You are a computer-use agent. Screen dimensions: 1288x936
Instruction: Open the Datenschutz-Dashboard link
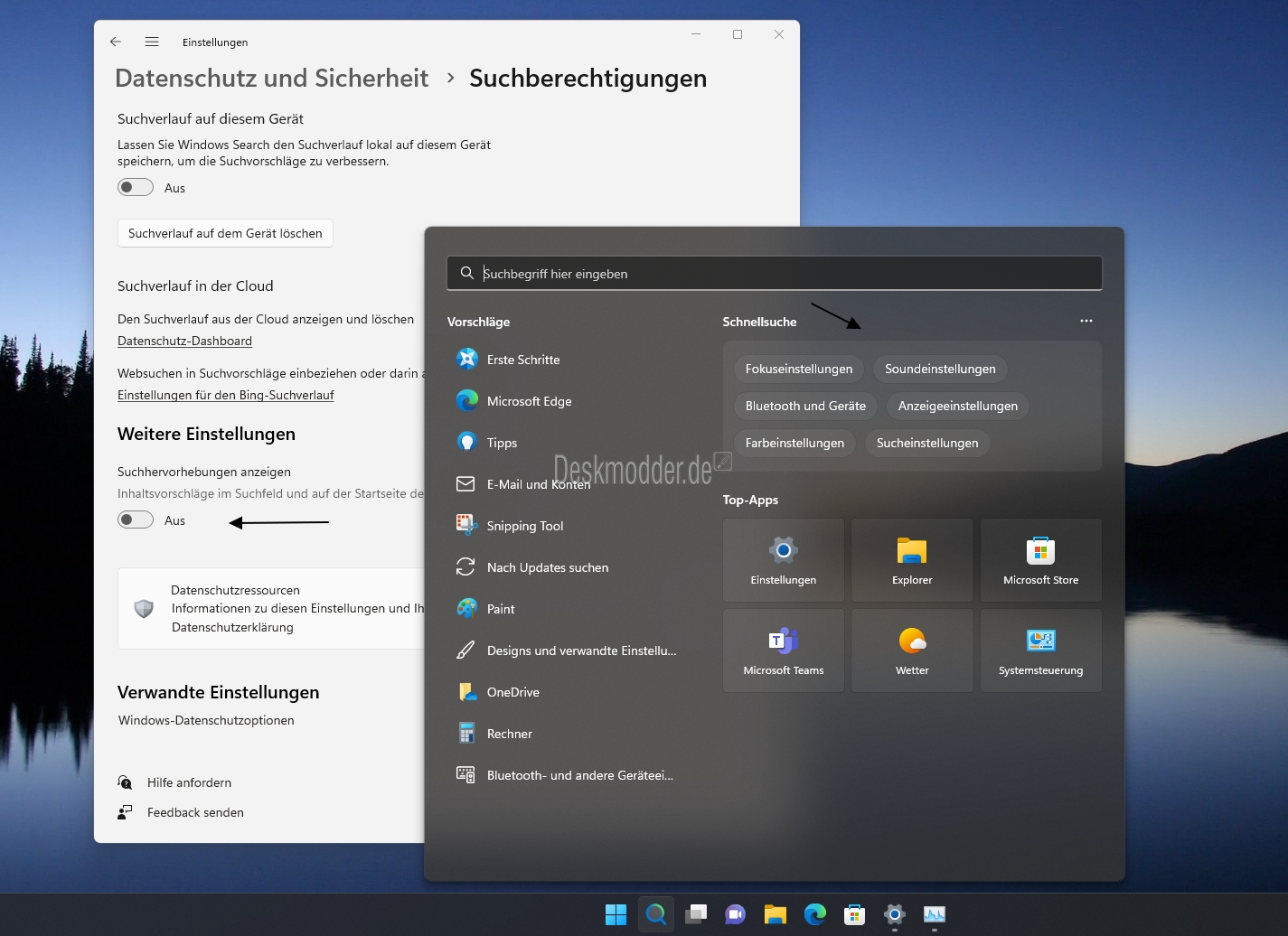[x=184, y=341]
